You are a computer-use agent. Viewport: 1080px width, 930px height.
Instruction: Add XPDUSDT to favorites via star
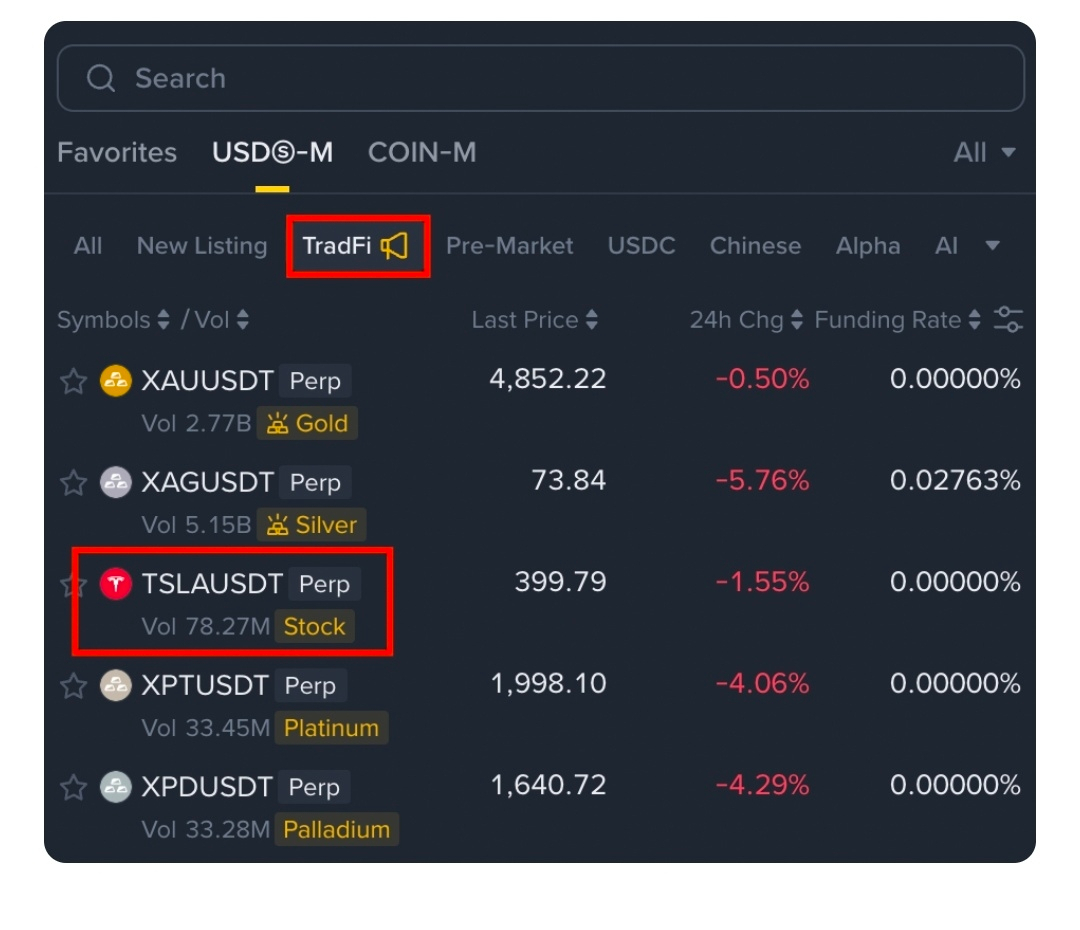point(74,787)
